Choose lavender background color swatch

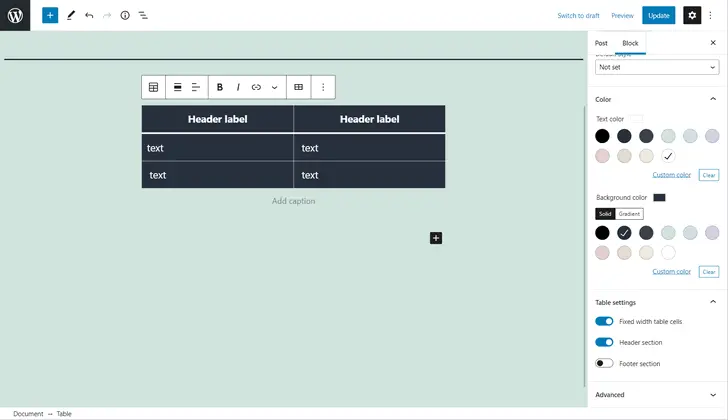tap(712, 233)
